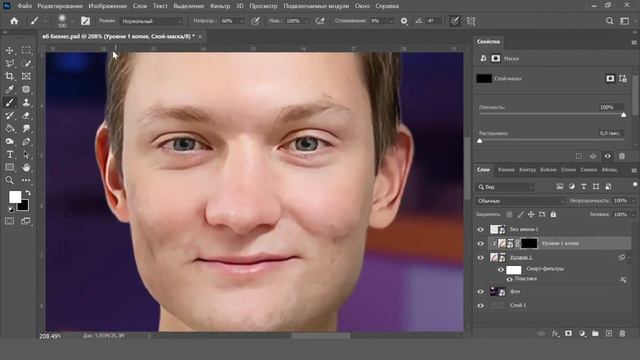Screen dimensions: 640x360
Task: Open the brush blend mode dropdown 'Нормальный'
Action: (150, 21)
